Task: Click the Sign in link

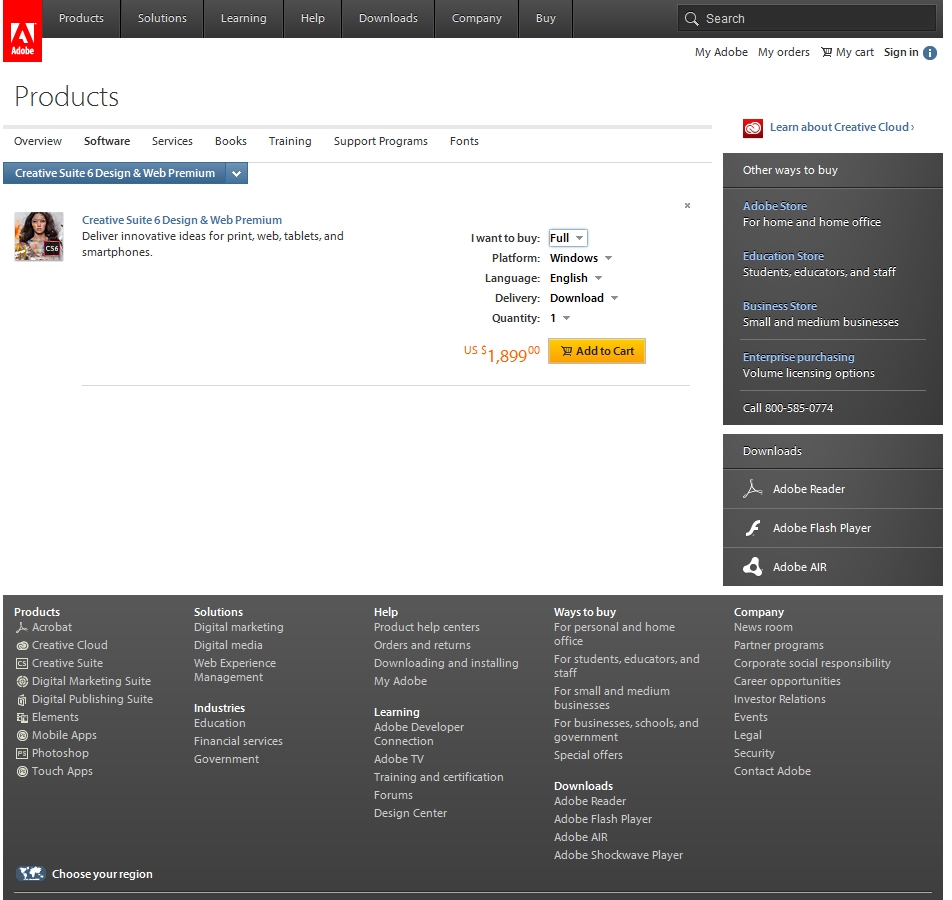Action: 901,52
